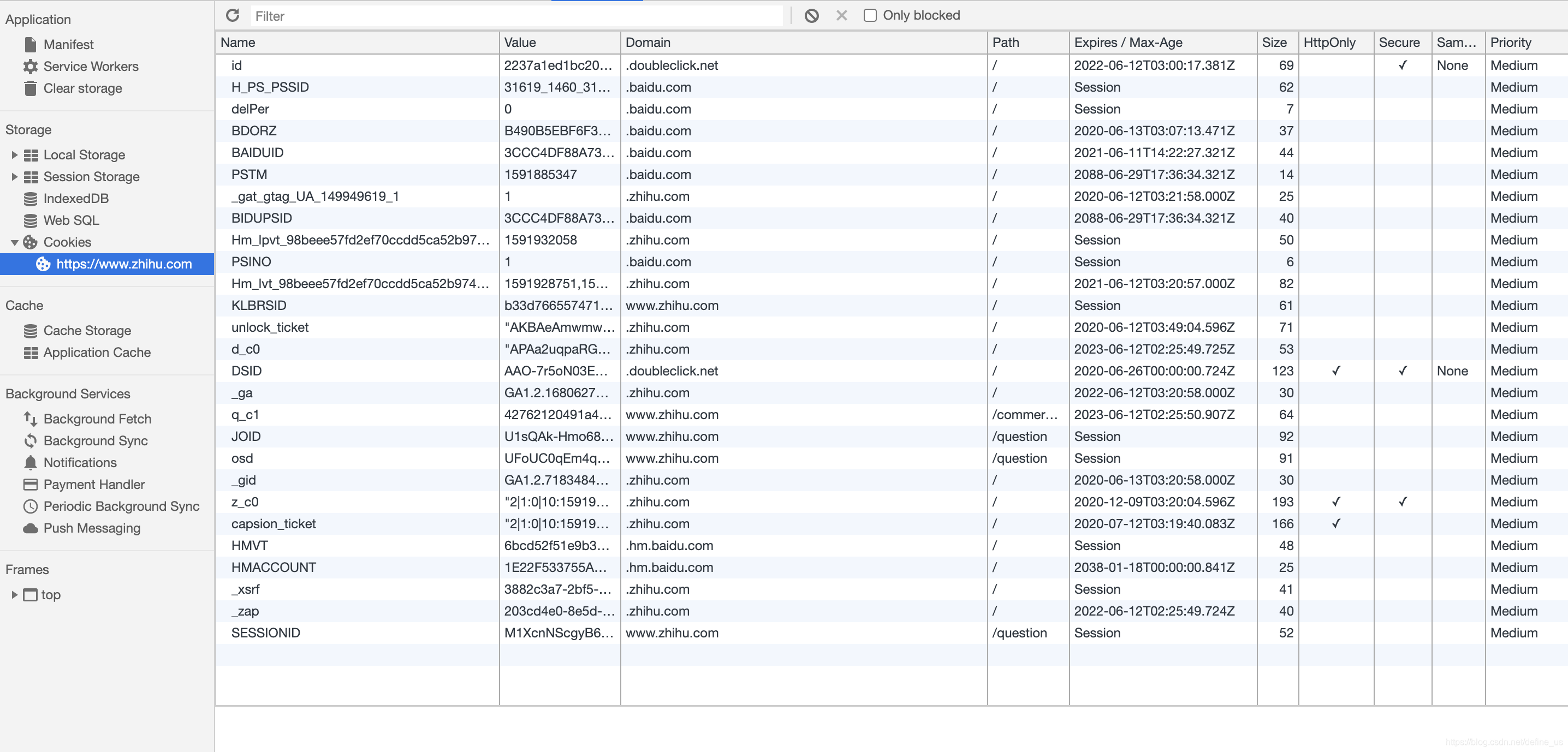Expand the Local Storage tree node
1568x752 pixels.
point(15,155)
